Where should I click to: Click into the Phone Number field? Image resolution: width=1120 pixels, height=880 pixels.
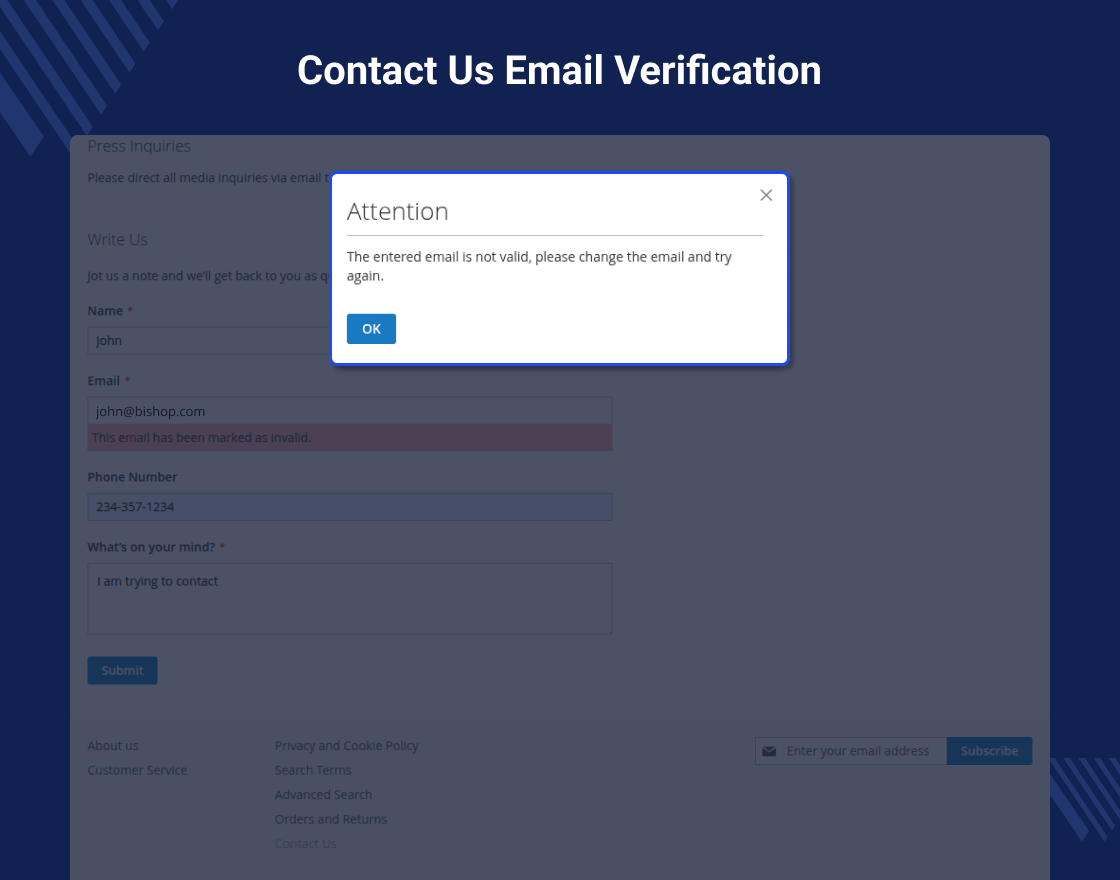349,507
